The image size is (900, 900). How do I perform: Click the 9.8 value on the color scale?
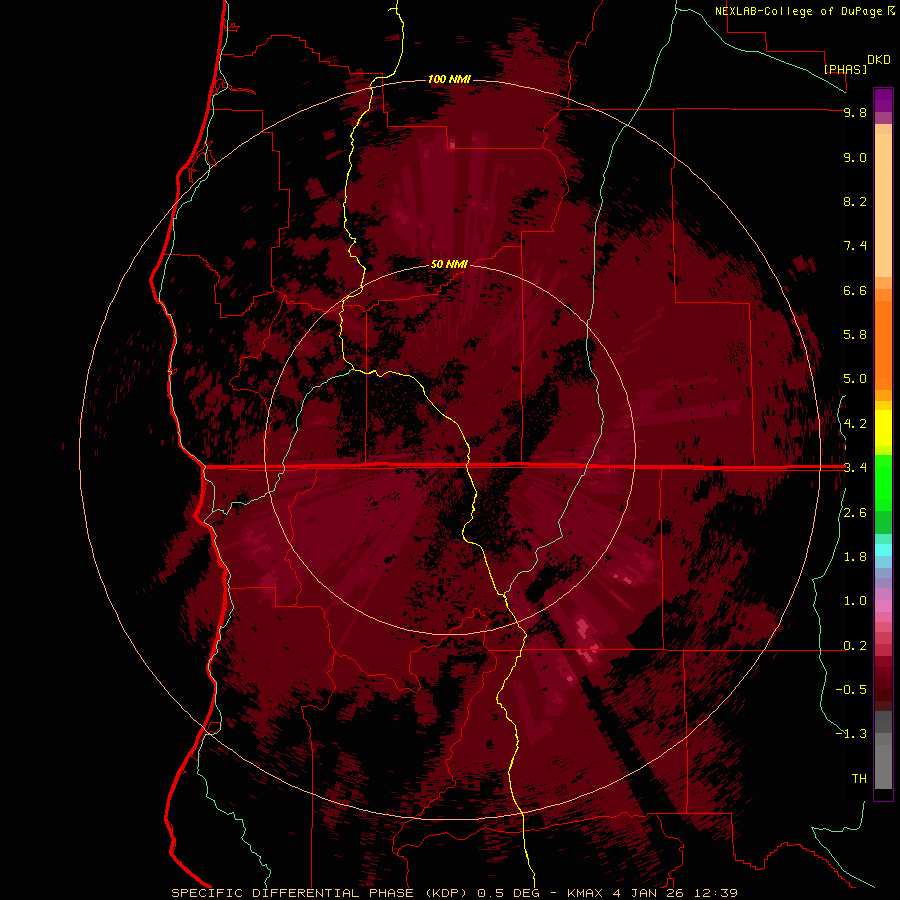(855, 112)
